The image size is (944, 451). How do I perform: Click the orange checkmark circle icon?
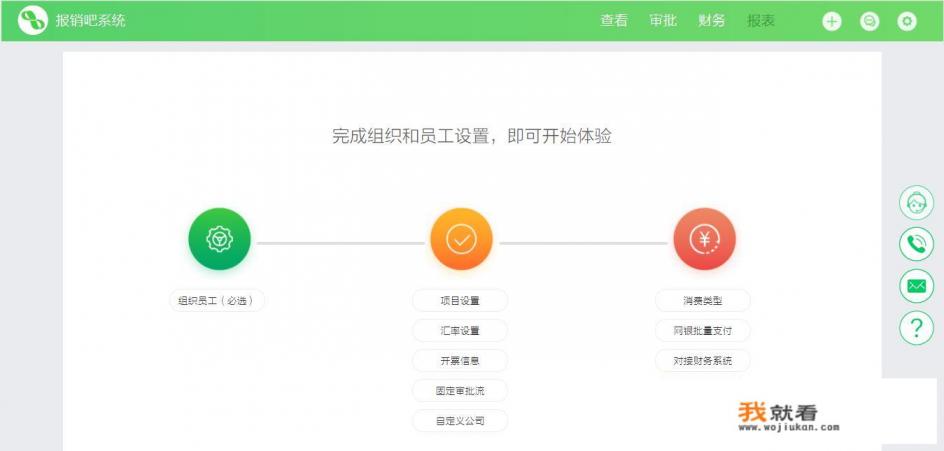coord(462,239)
